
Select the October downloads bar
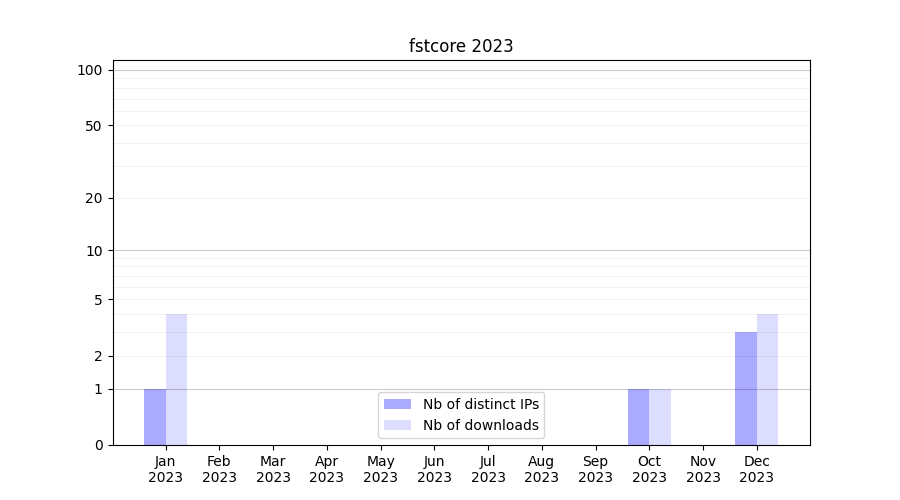coord(660,417)
